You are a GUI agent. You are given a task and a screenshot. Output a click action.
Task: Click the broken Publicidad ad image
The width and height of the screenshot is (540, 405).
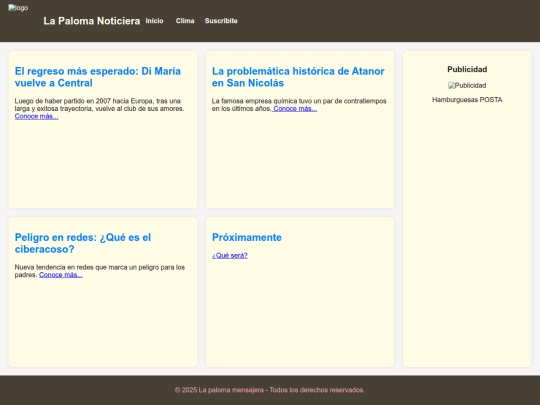[467, 85]
